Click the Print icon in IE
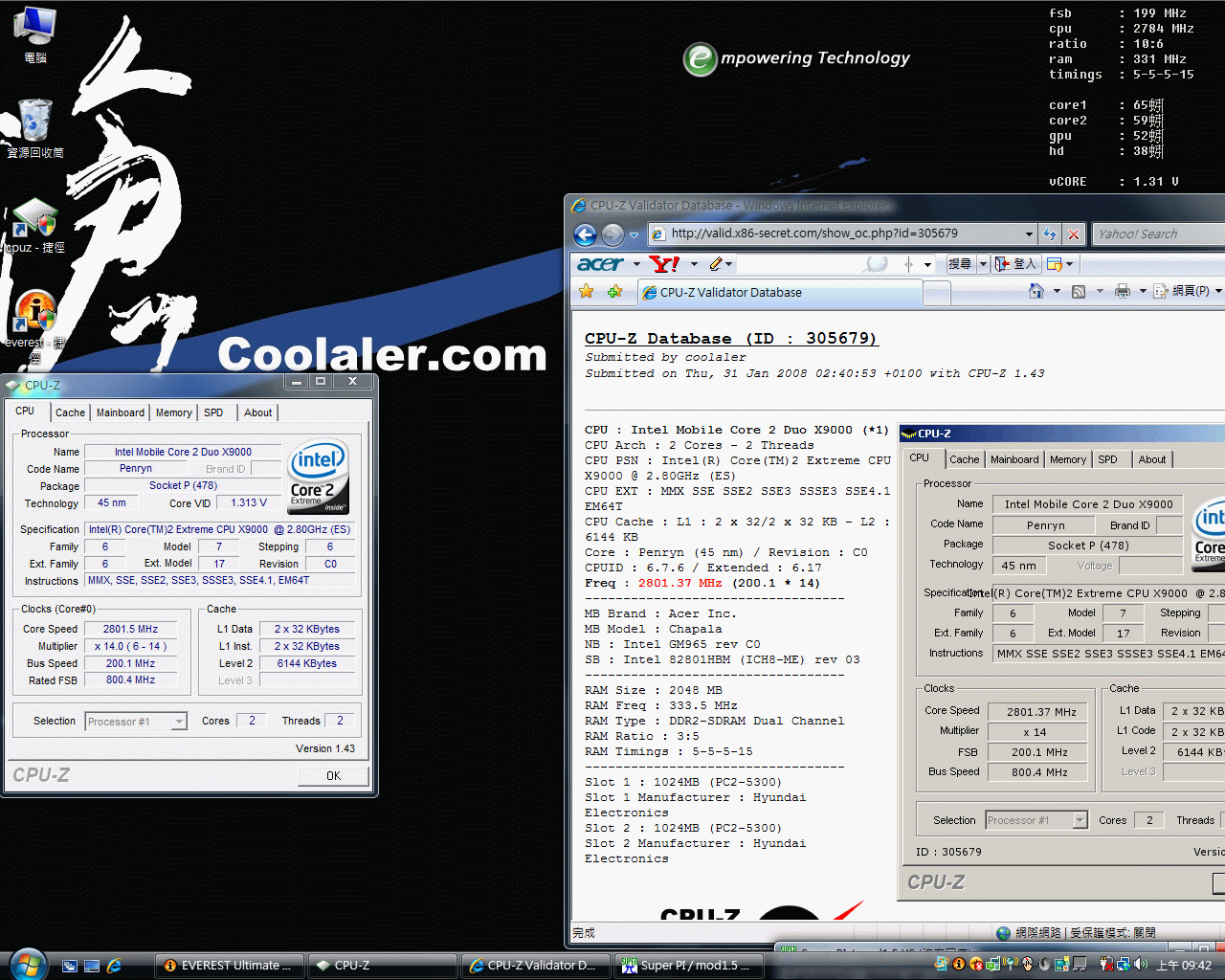 click(1123, 291)
